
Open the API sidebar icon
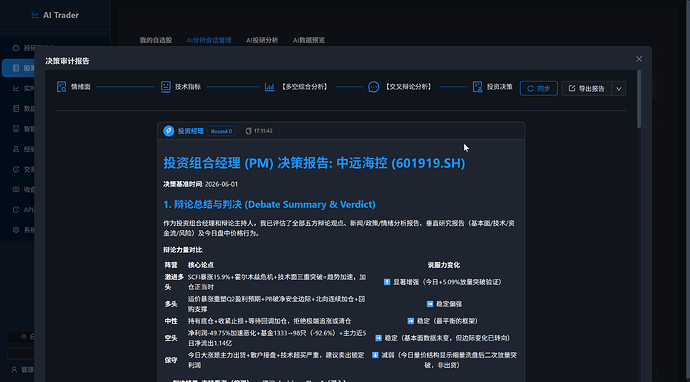(x=16, y=209)
